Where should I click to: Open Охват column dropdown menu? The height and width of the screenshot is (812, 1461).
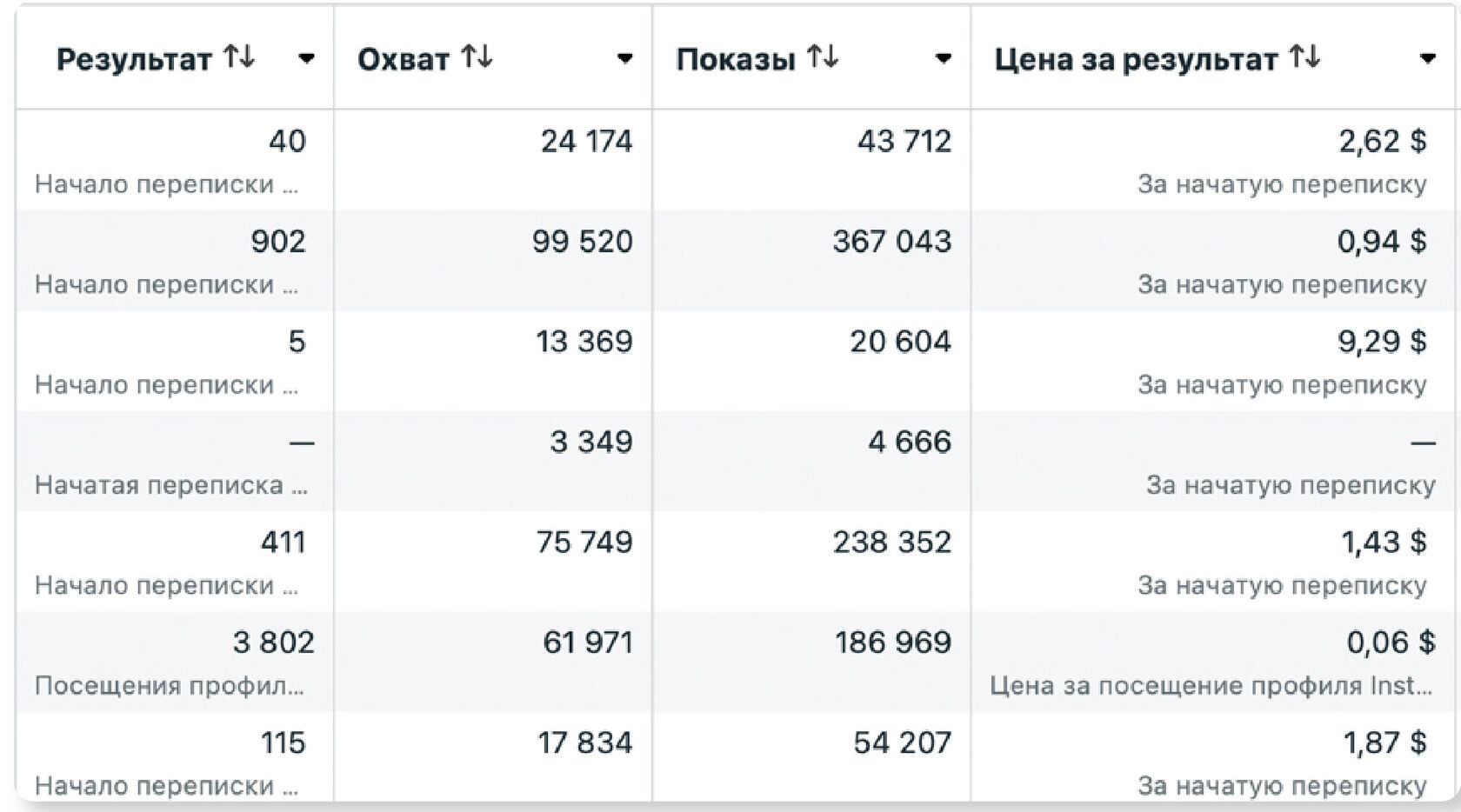tap(624, 59)
